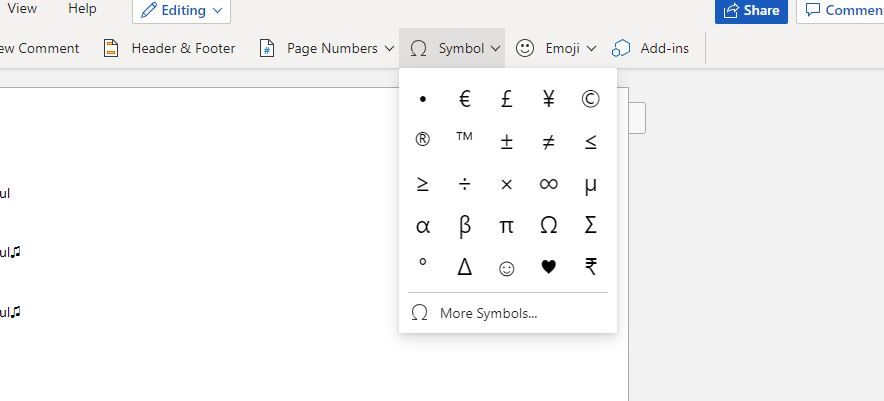
Task: Insert the not-equal-to symbol
Action: 548,142
